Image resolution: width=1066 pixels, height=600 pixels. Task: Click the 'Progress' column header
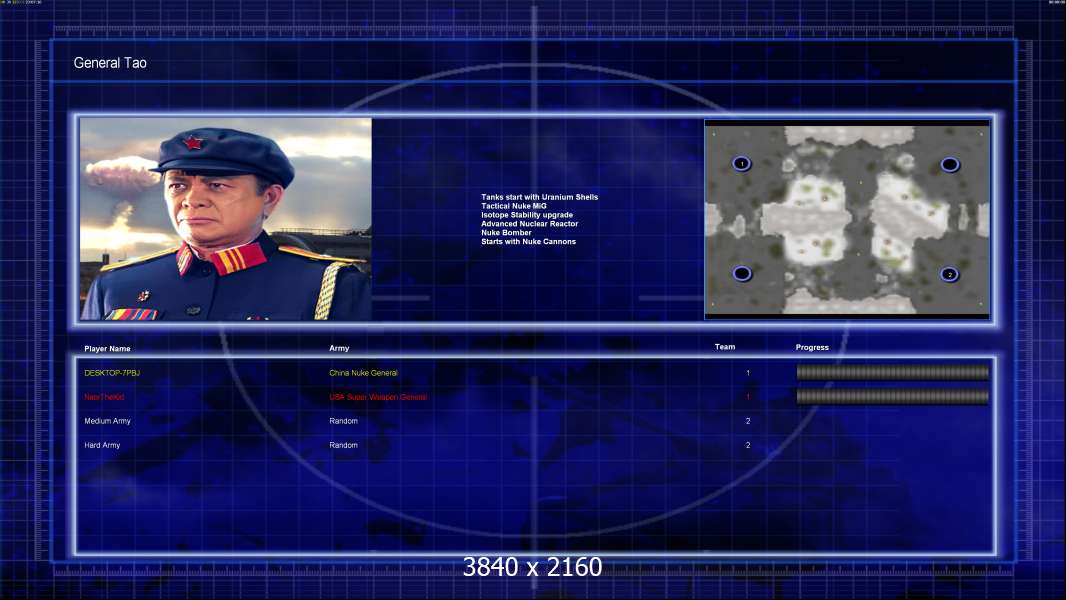pos(812,347)
